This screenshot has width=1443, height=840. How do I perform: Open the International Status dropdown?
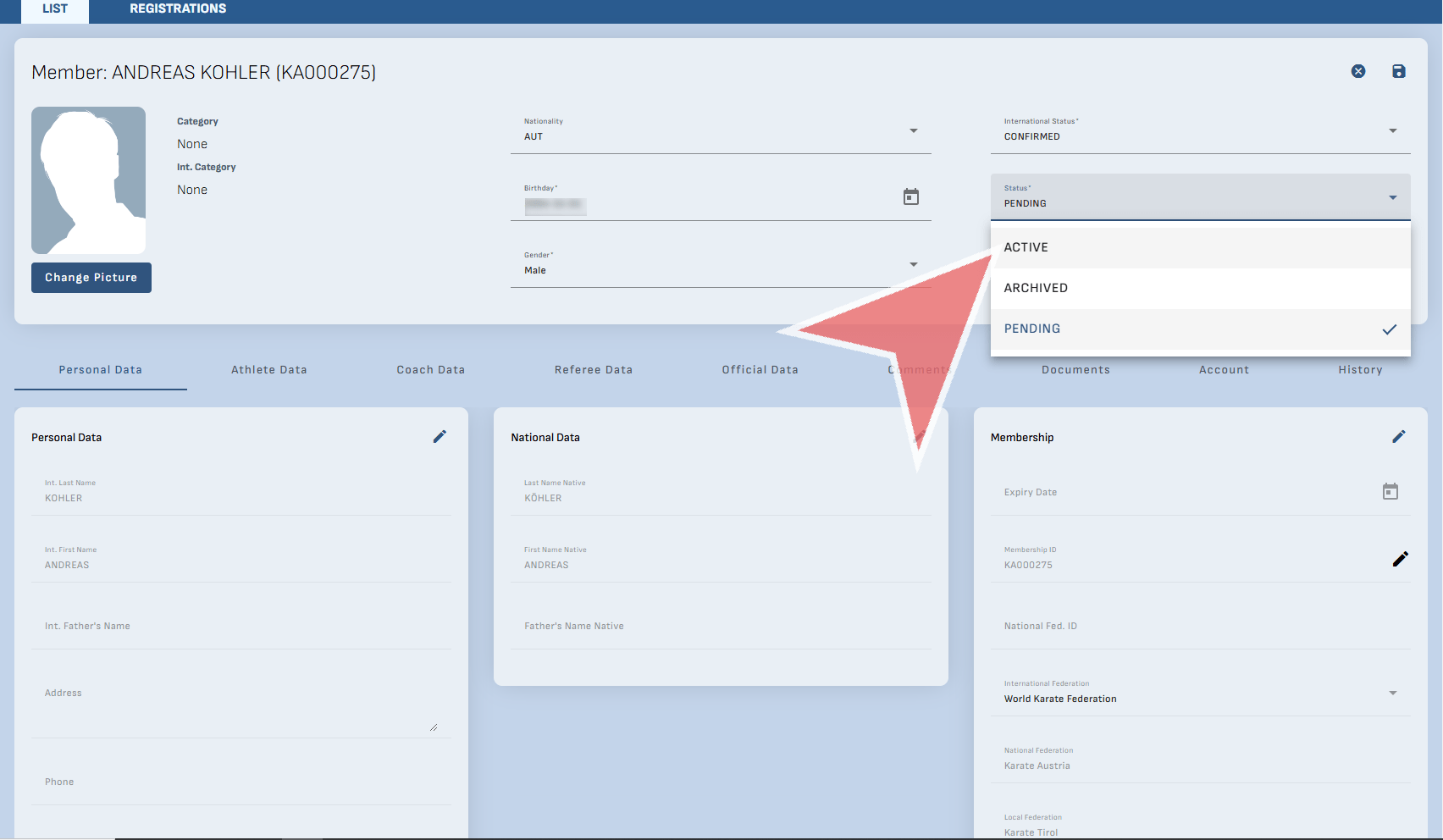pos(1392,131)
